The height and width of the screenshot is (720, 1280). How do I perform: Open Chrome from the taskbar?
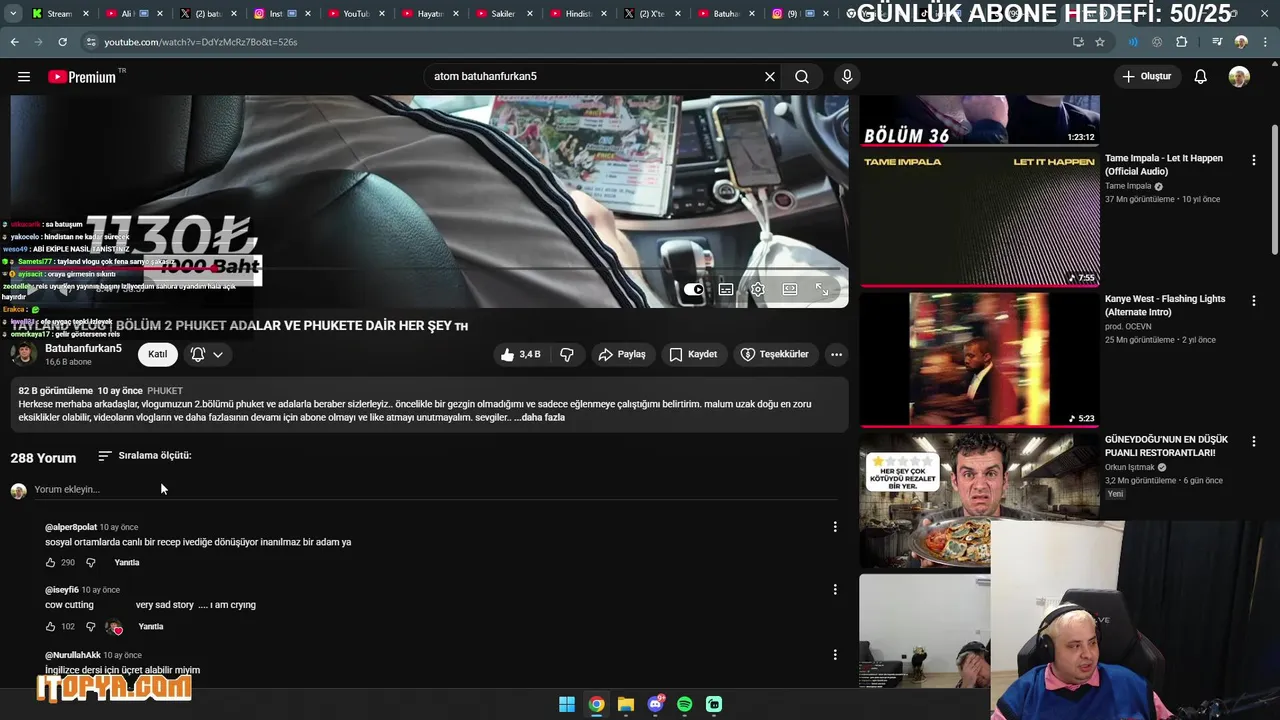[x=596, y=704]
